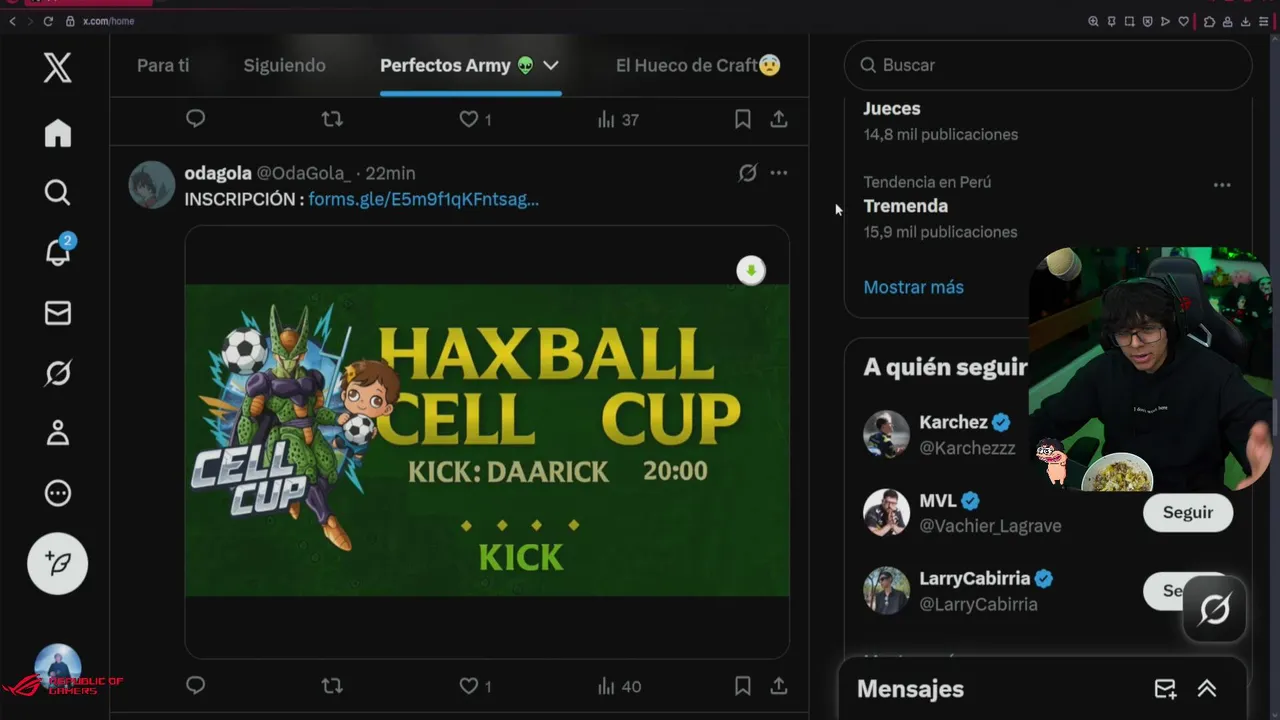
Task: Open odagola's profile avatar
Action: coord(152,184)
